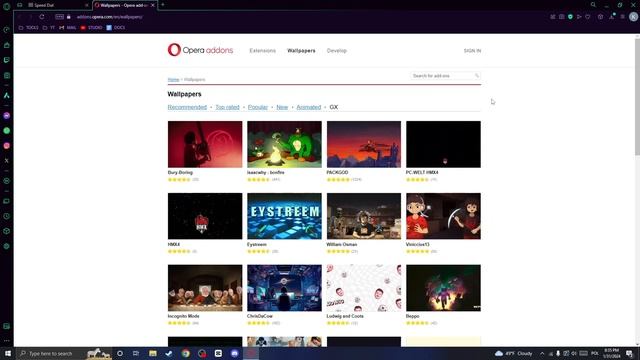Filter wallpapers by Popular

(x=258, y=107)
